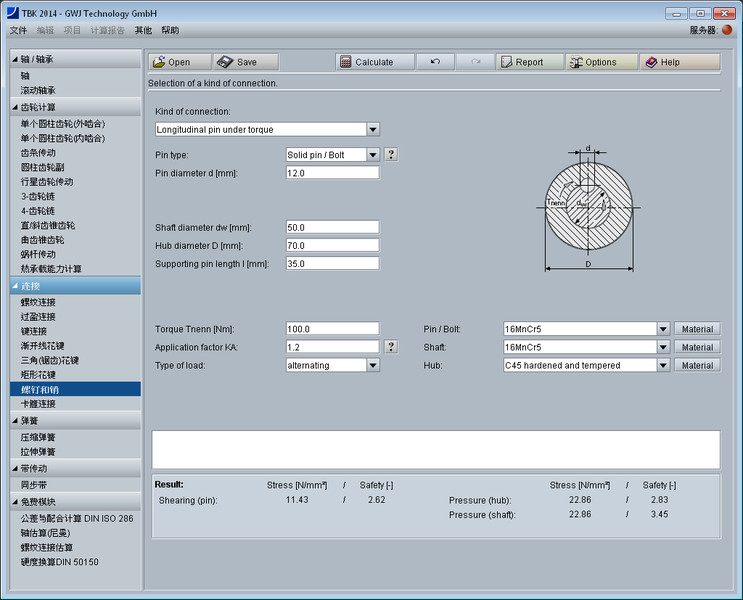Click the Material button for Shaft
The image size is (743, 600).
697,347
